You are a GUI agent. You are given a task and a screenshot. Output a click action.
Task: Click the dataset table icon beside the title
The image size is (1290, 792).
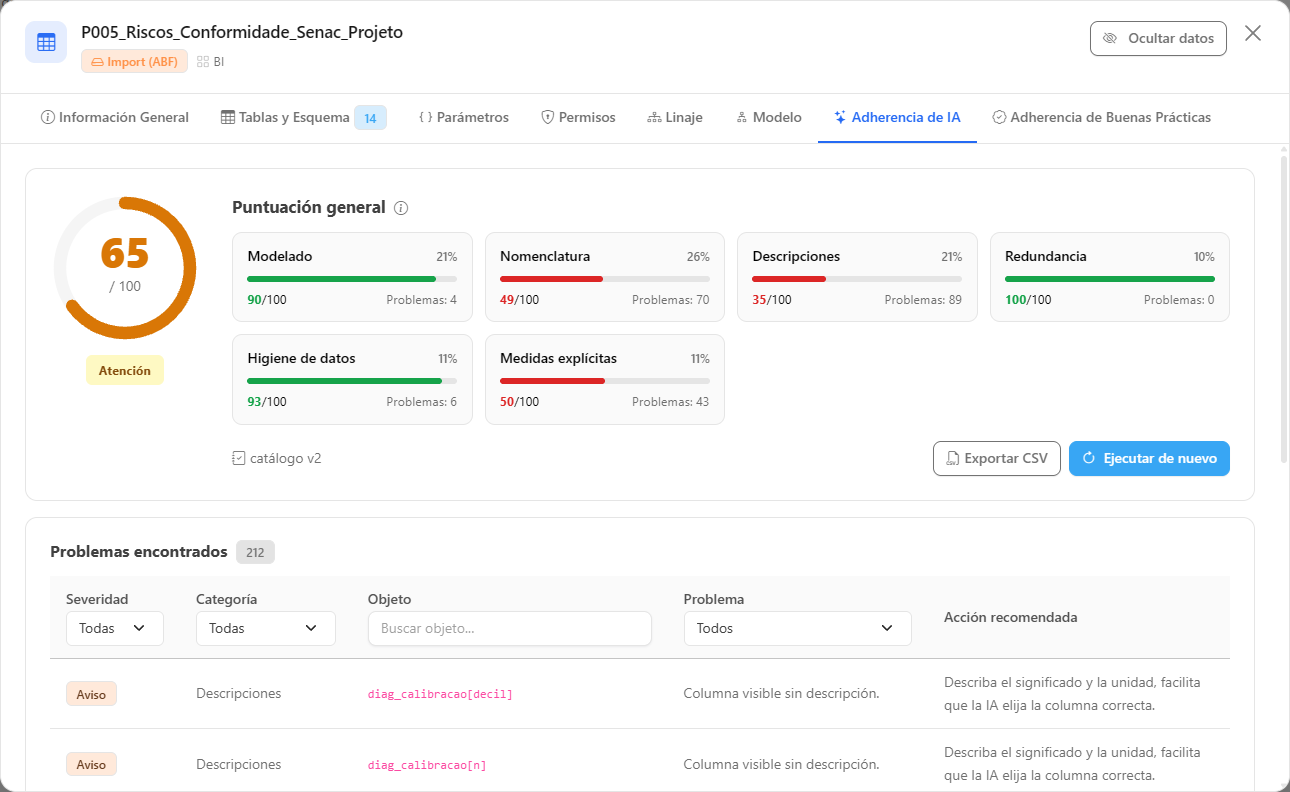point(46,42)
